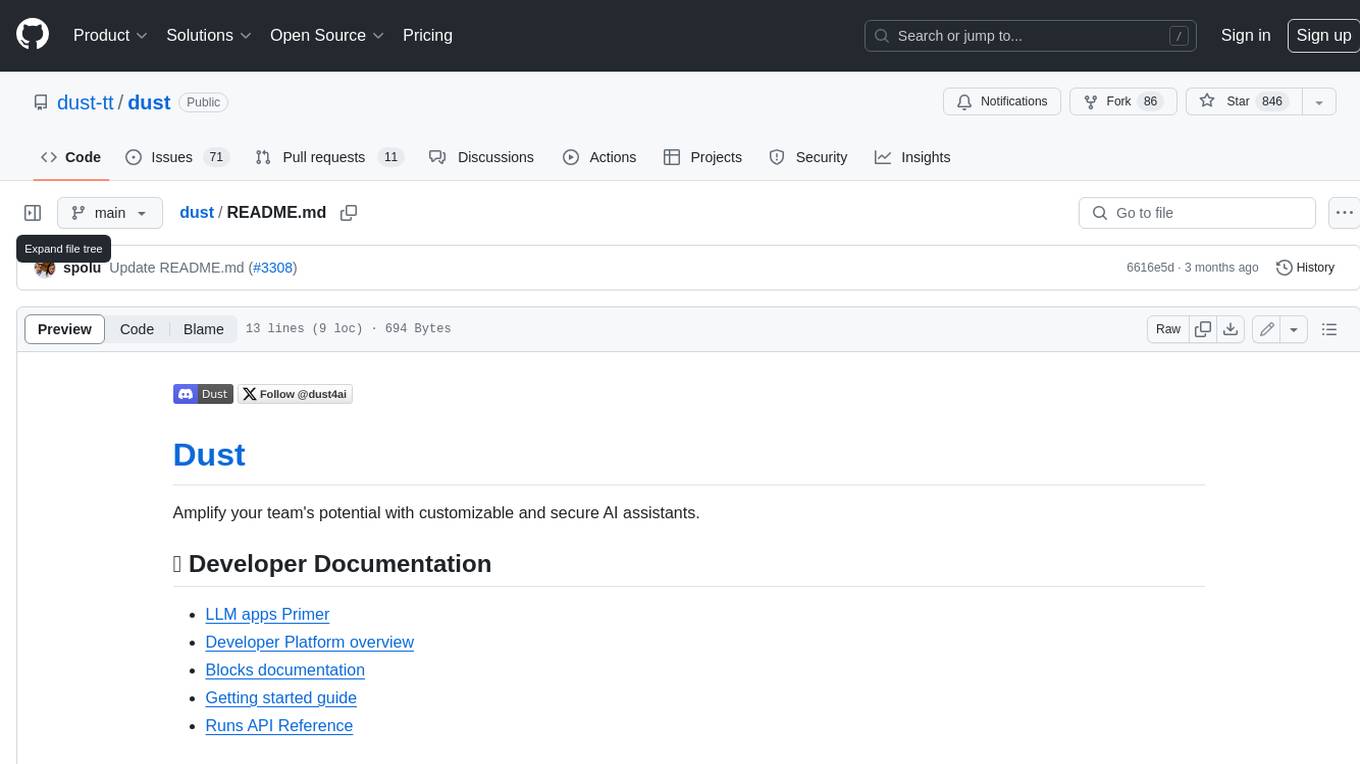Select the Blame view
1360x764 pixels.
coord(203,329)
